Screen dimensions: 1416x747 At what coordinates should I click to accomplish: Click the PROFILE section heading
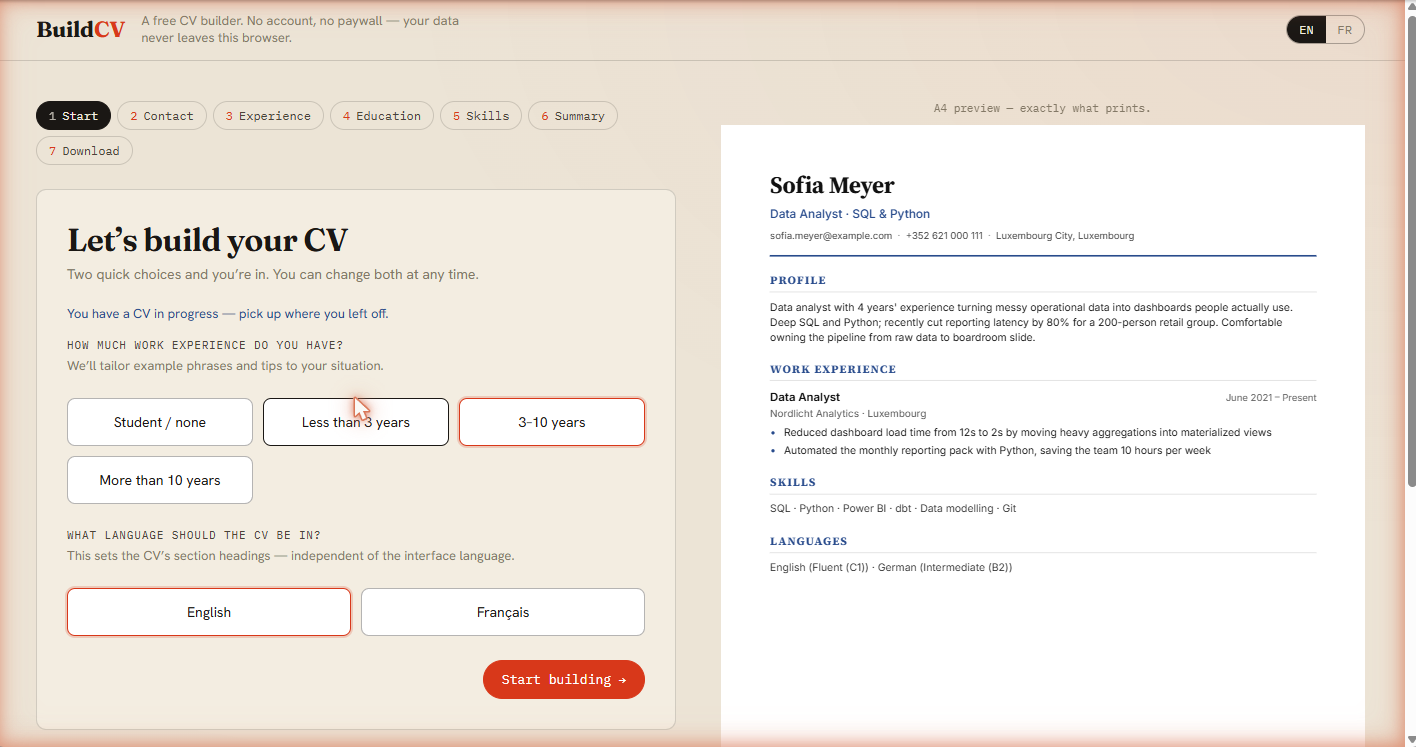point(798,281)
